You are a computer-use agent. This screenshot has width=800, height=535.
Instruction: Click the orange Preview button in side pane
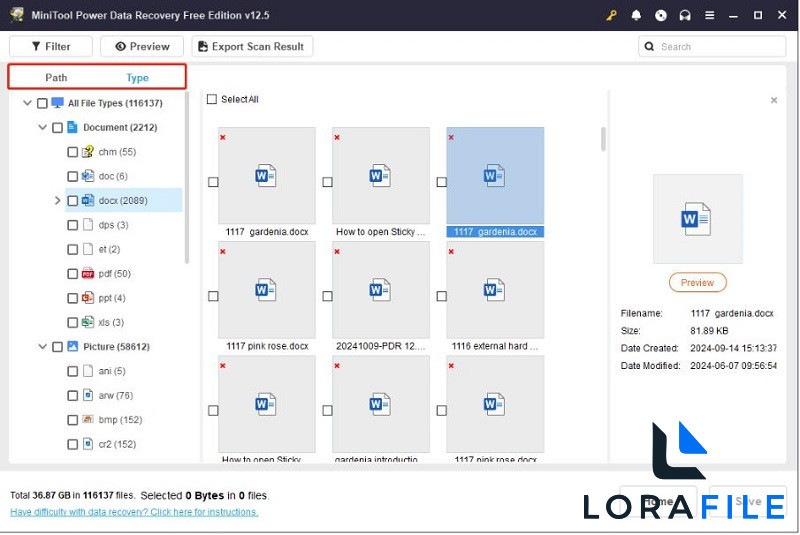[697, 283]
